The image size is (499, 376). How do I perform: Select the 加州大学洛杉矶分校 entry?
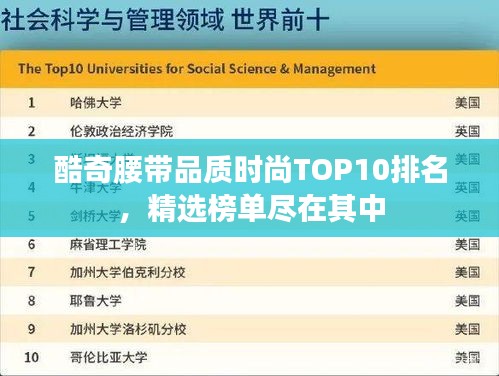(128, 329)
